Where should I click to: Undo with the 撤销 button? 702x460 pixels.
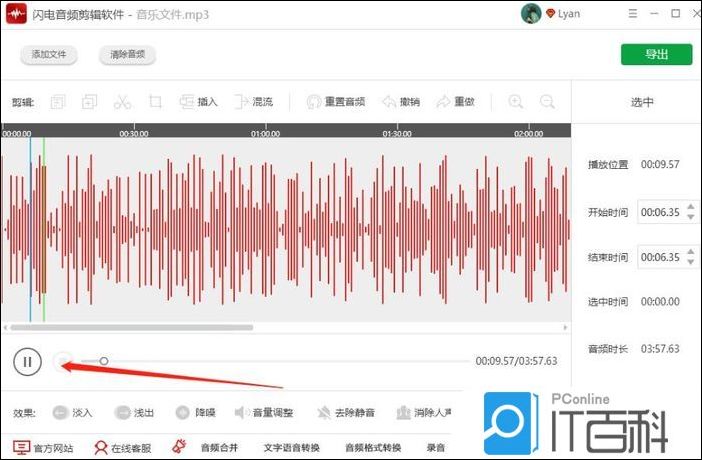click(x=401, y=102)
